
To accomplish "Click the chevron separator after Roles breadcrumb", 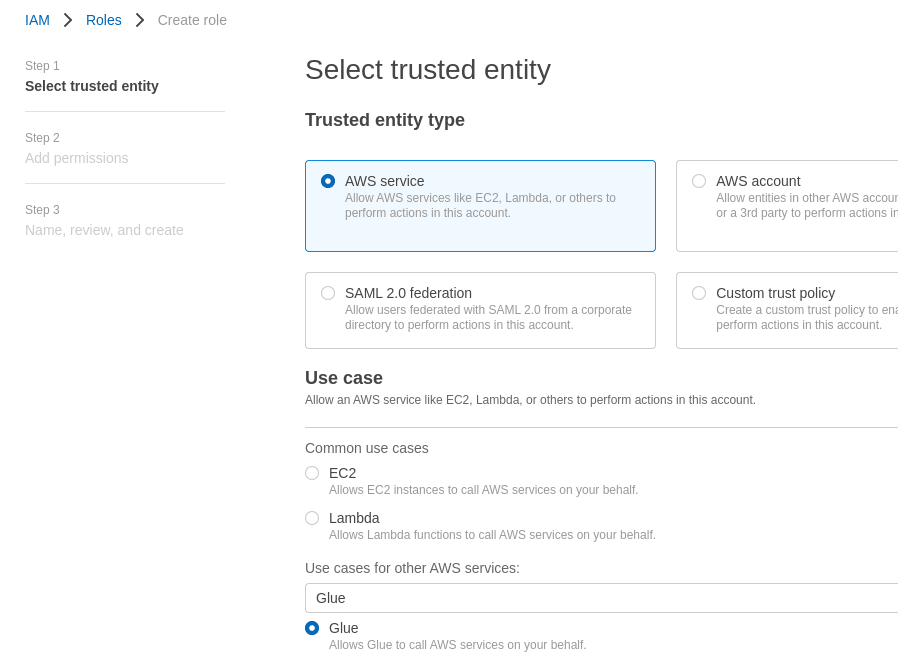I will 140,20.
